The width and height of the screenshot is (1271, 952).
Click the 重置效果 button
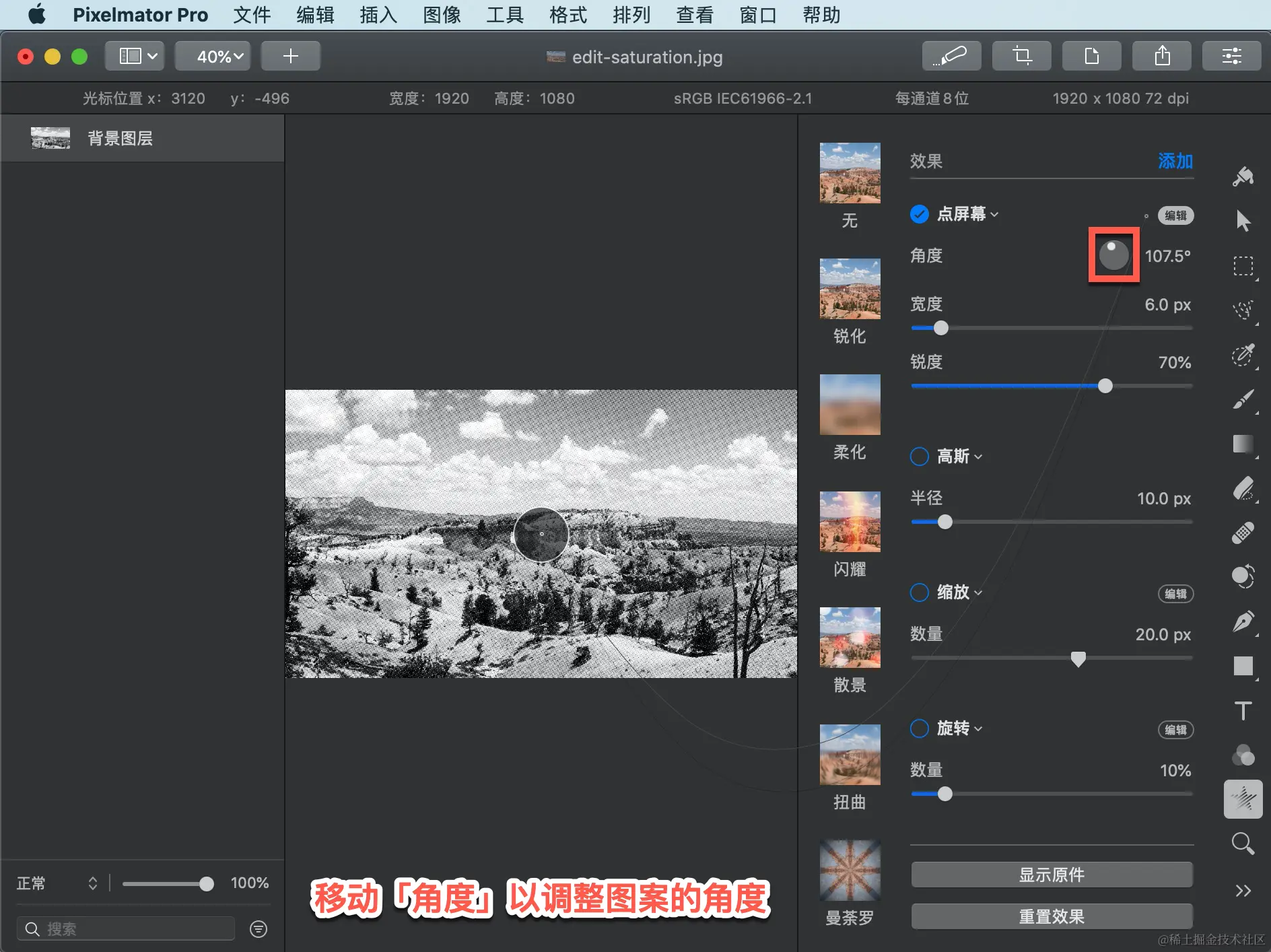click(x=1052, y=916)
